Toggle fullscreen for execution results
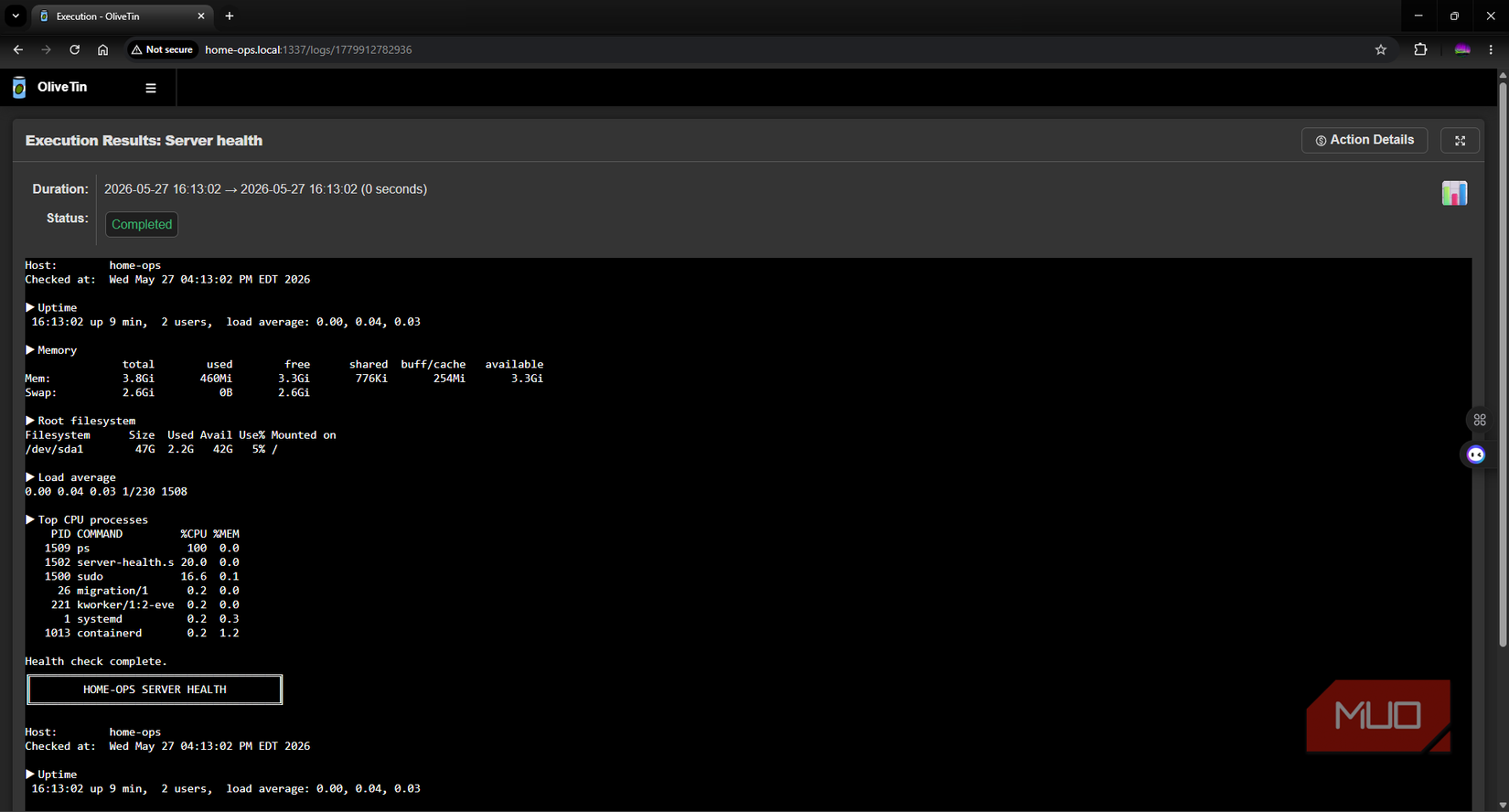Image resolution: width=1509 pixels, height=812 pixels. pyautogui.click(x=1460, y=141)
